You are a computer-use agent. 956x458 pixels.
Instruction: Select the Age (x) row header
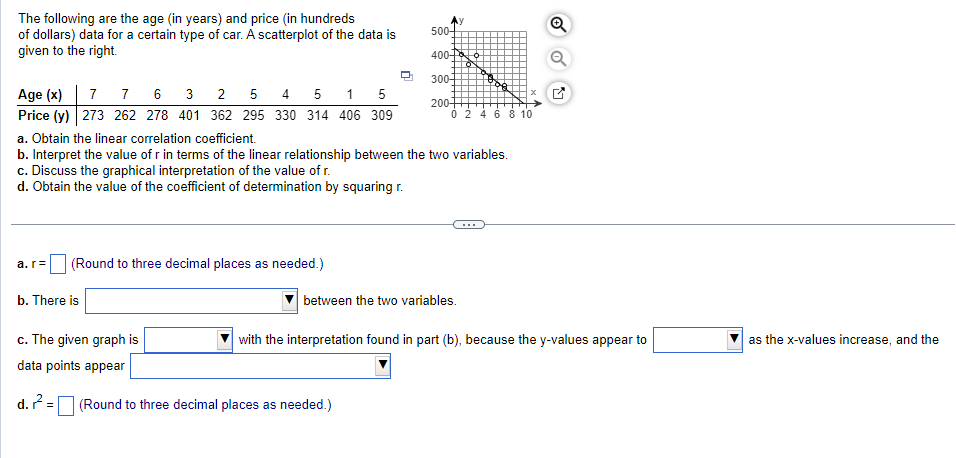click(40, 95)
